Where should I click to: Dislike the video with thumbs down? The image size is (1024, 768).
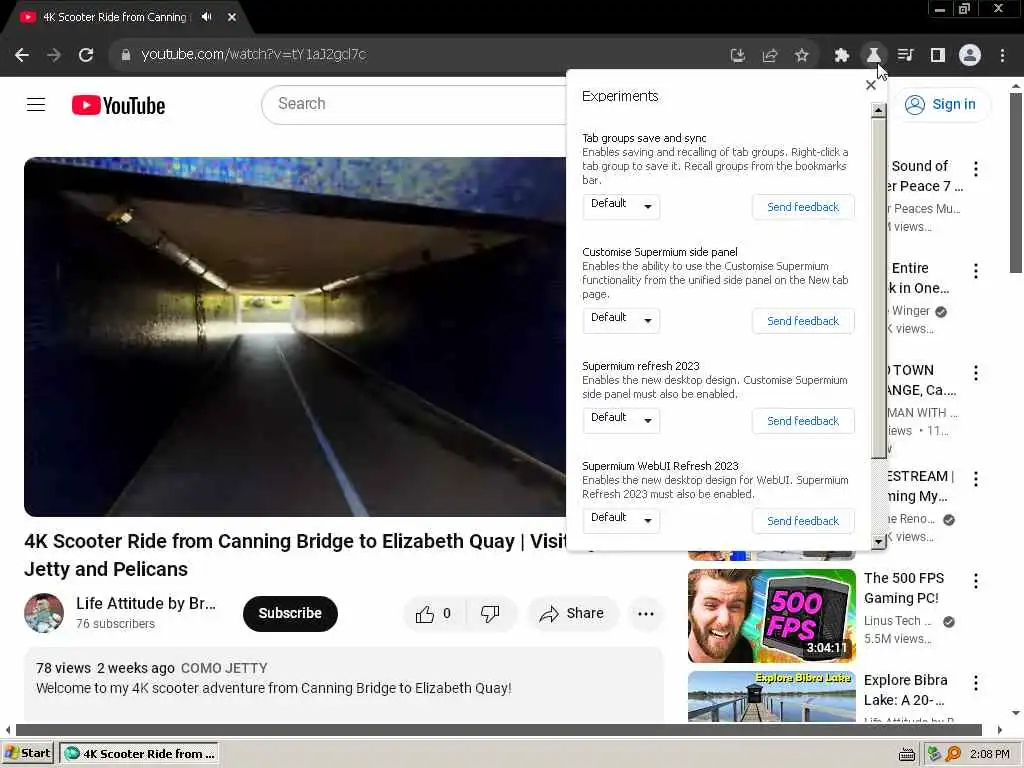pyautogui.click(x=490, y=613)
